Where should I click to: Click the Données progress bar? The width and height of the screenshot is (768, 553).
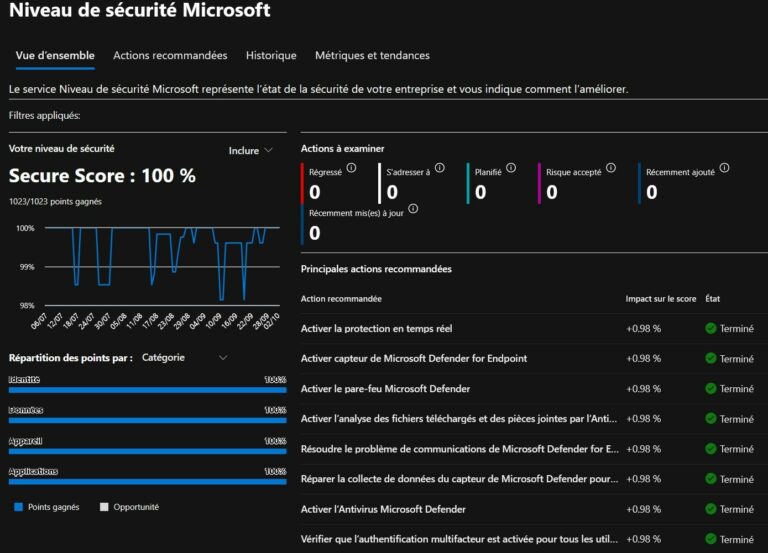coord(147,420)
